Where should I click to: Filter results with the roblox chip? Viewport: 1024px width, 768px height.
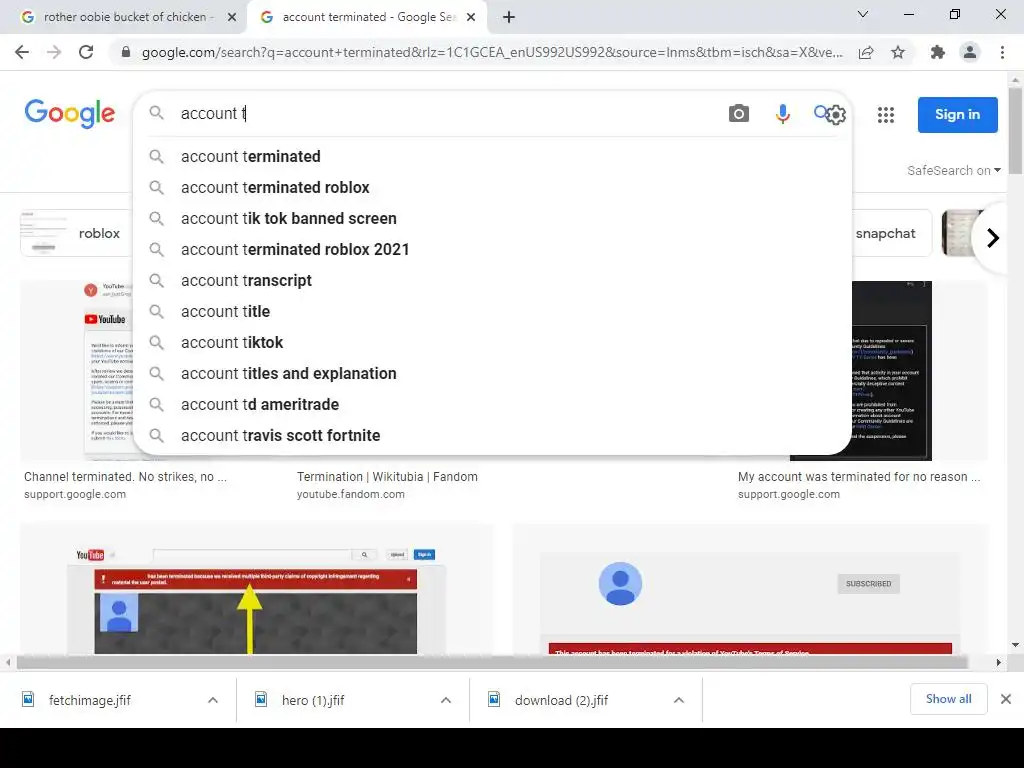[76, 233]
